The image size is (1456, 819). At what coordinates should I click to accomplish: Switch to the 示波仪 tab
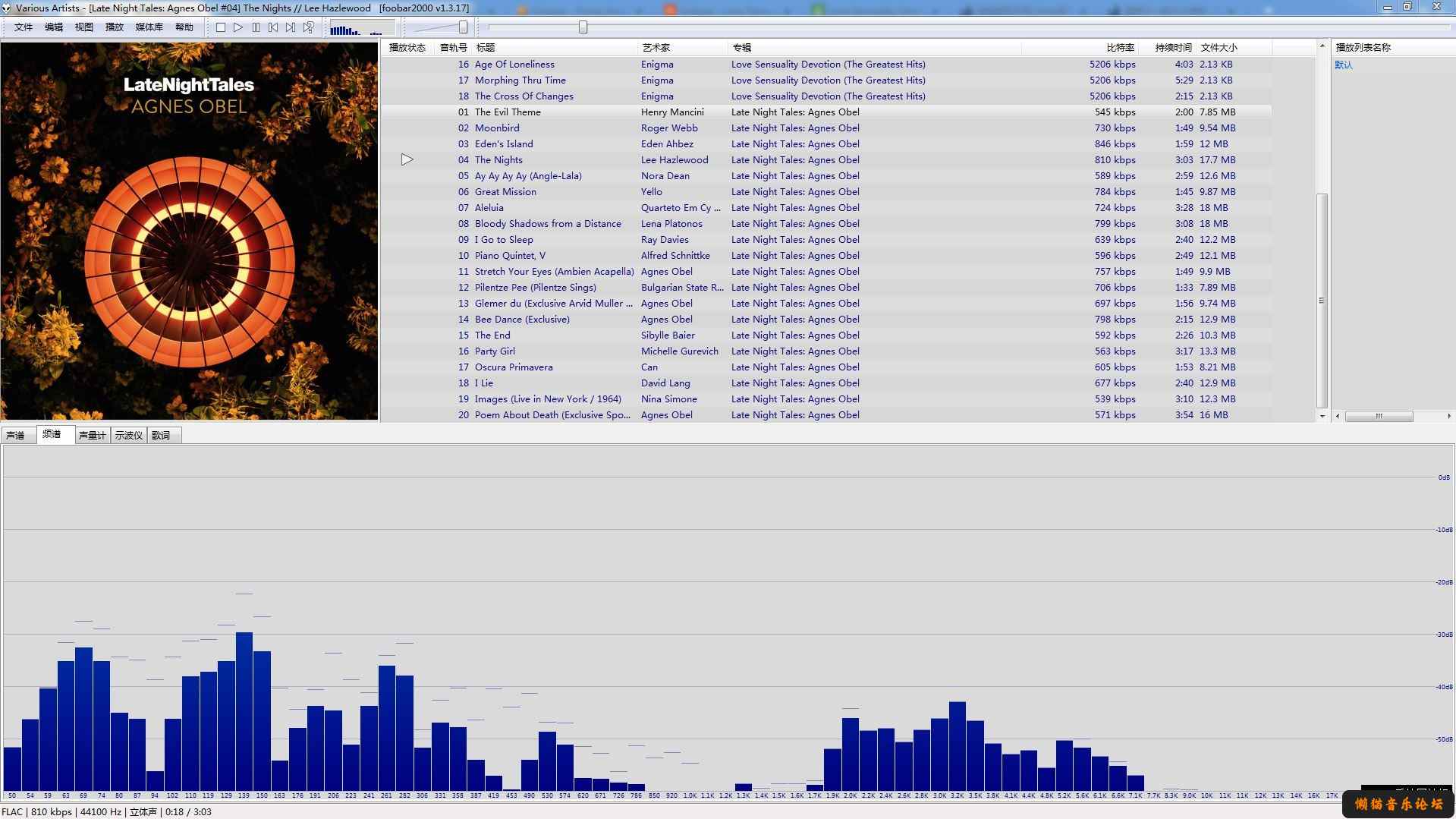129,436
